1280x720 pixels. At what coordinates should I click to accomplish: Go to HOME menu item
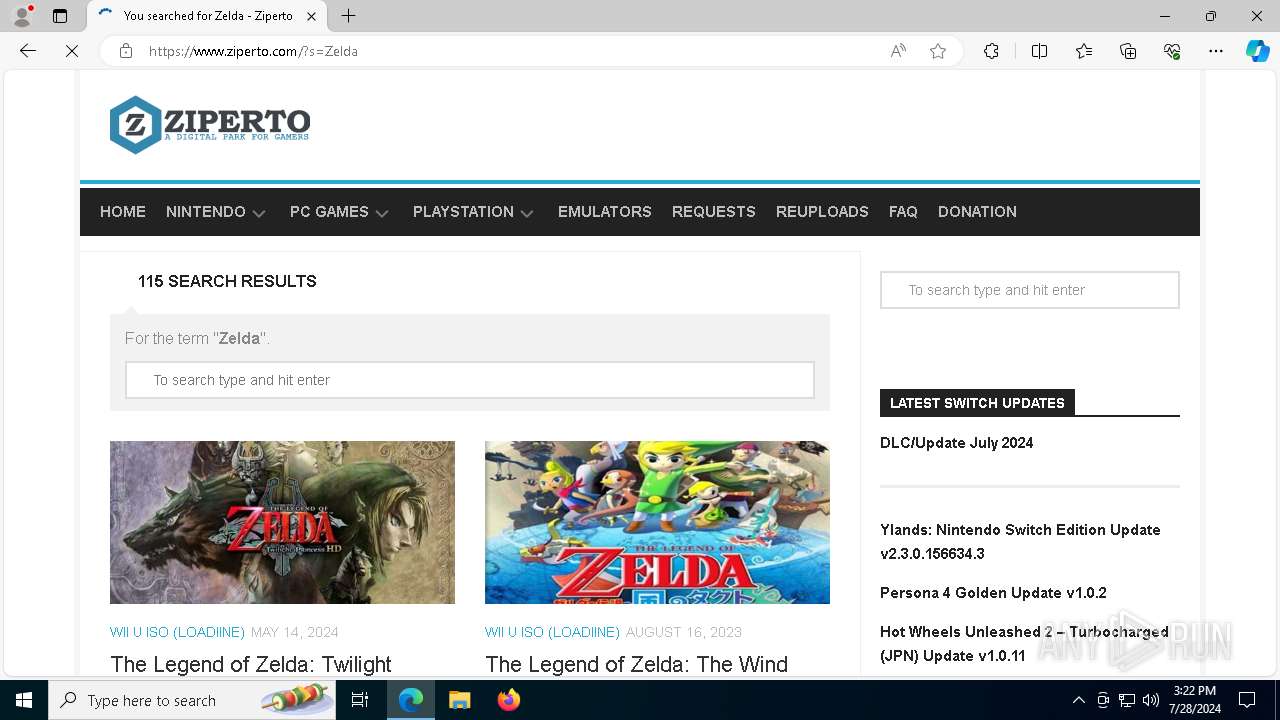(123, 212)
